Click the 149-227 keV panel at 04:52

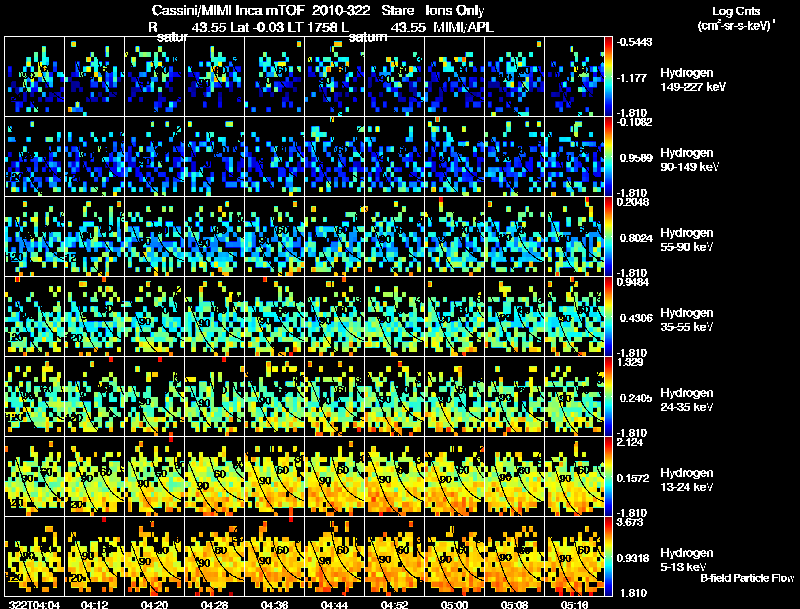(394, 77)
